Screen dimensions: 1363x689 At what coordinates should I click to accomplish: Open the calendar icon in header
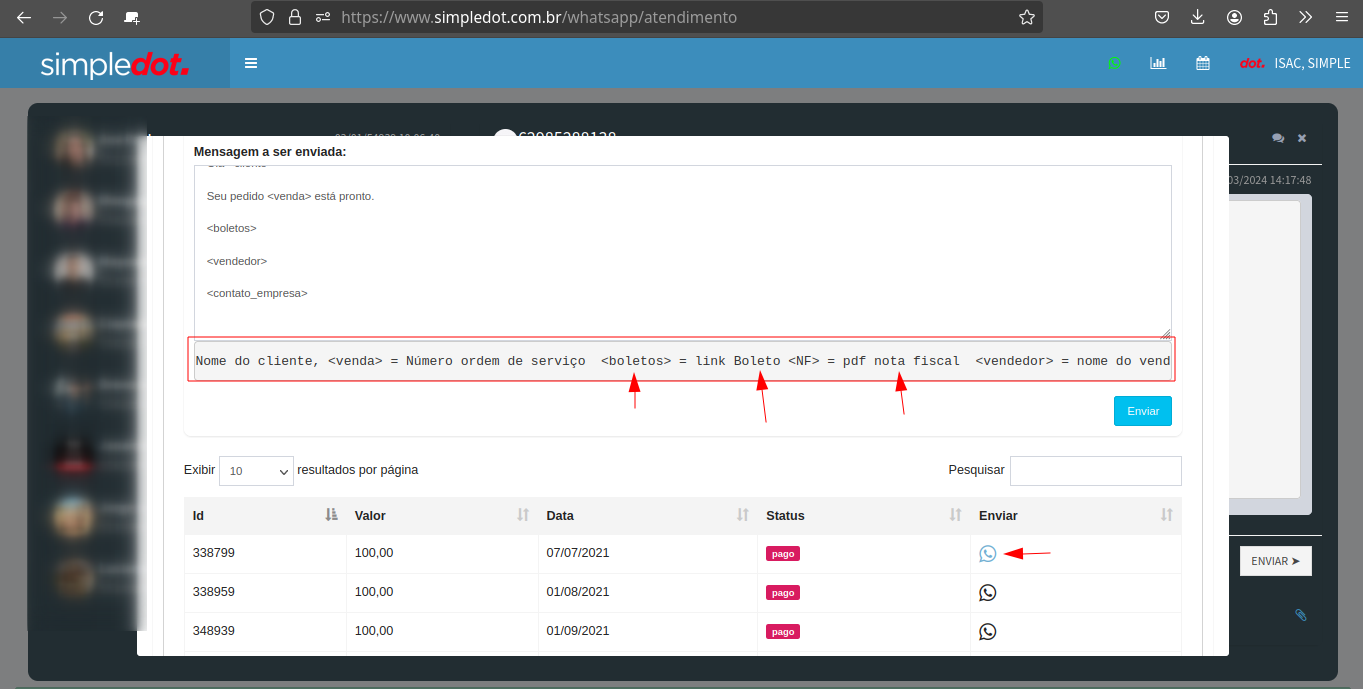pos(1203,63)
